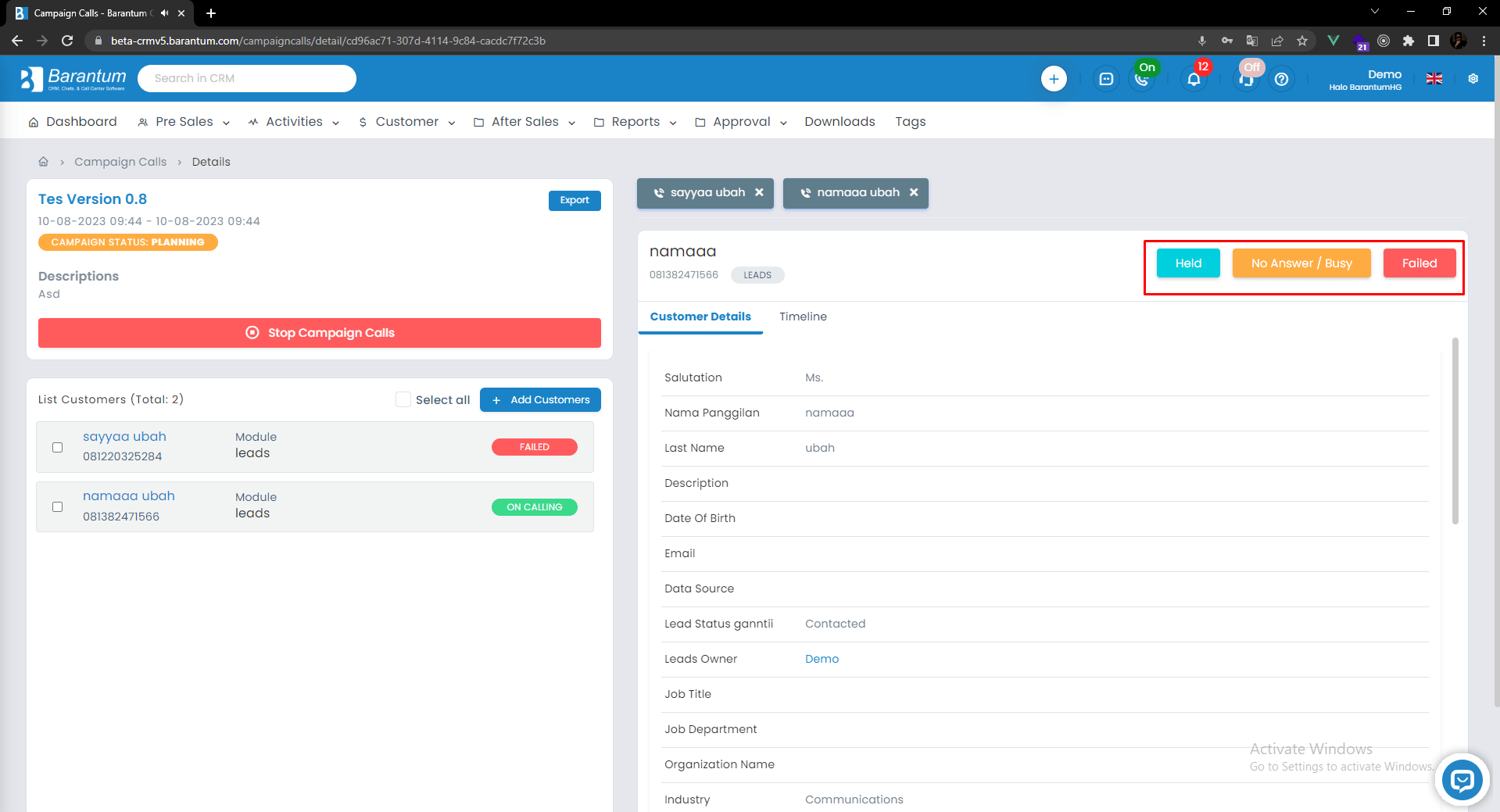Viewport: 1500px width, 812px height.
Task: Switch to the Timeline tab
Action: click(x=803, y=317)
